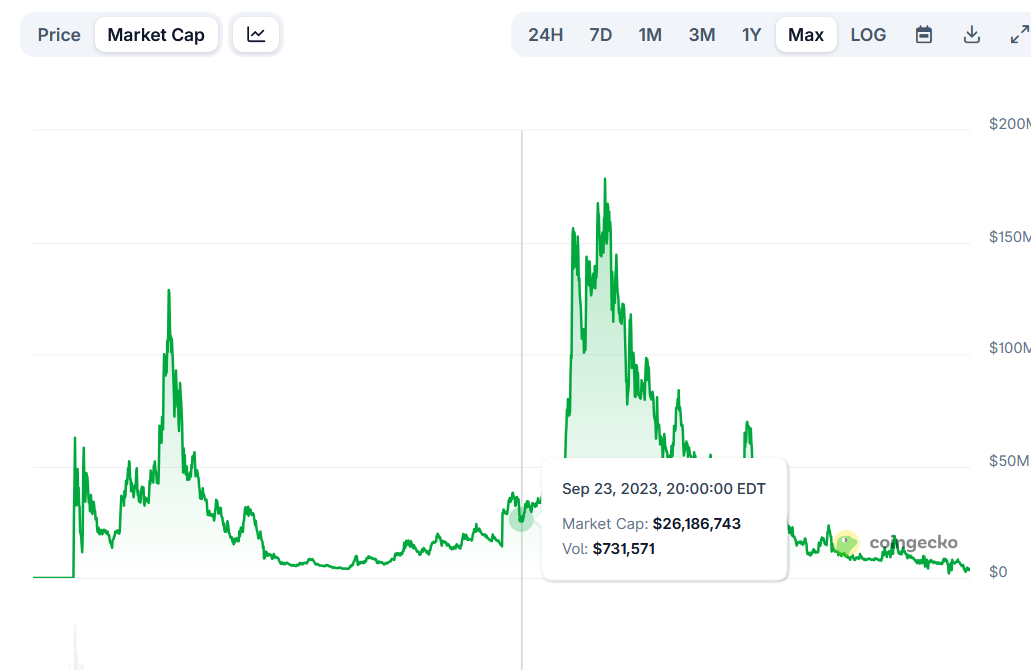Viewport: 1031px width, 670px height.
Task: Choose the 3M time range
Action: [x=702, y=35]
